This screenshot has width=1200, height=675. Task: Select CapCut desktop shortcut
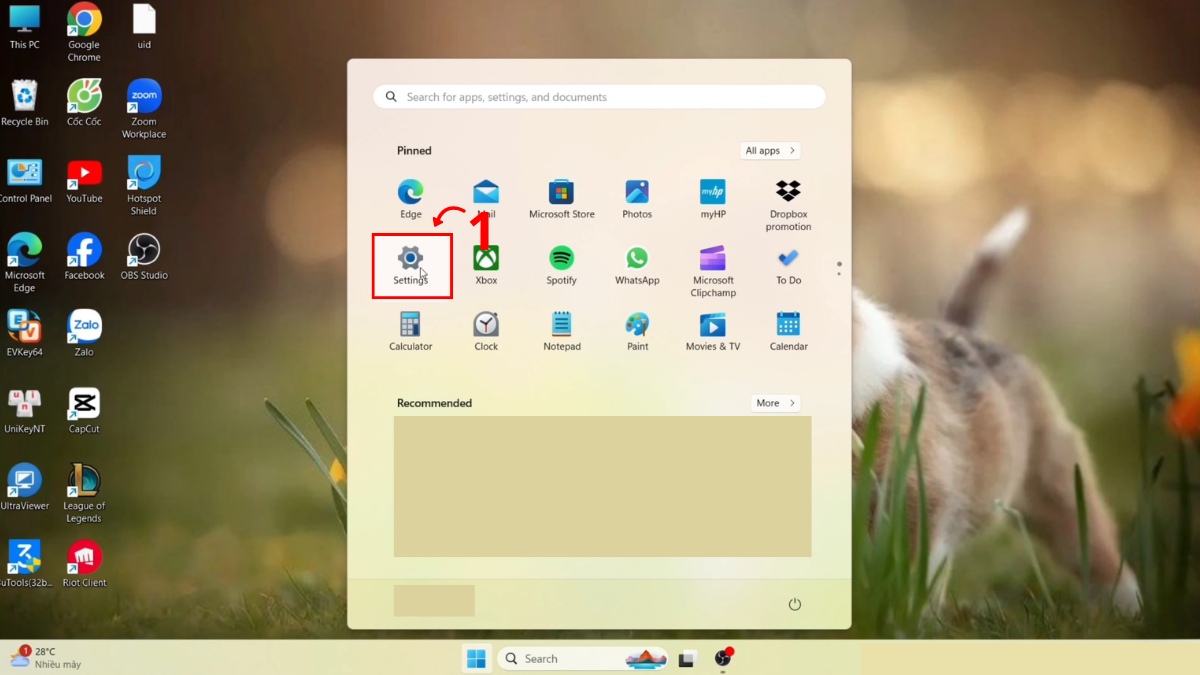coord(84,411)
